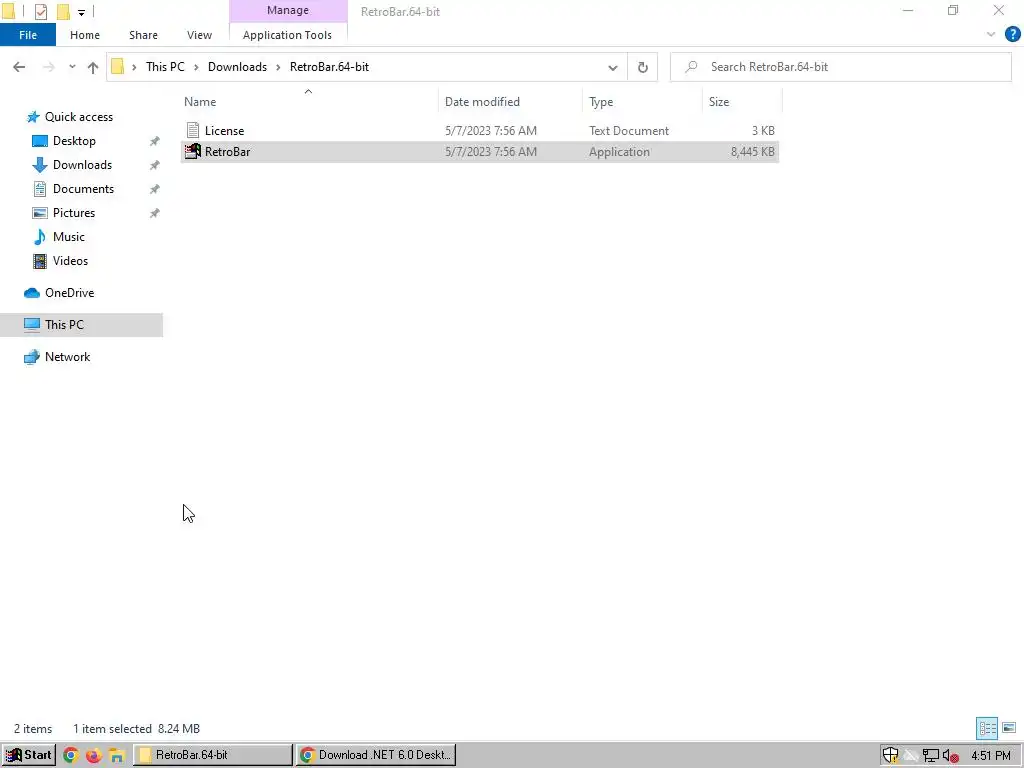
Task: Open Videos in the navigation pane
Action: [x=70, y=261]
